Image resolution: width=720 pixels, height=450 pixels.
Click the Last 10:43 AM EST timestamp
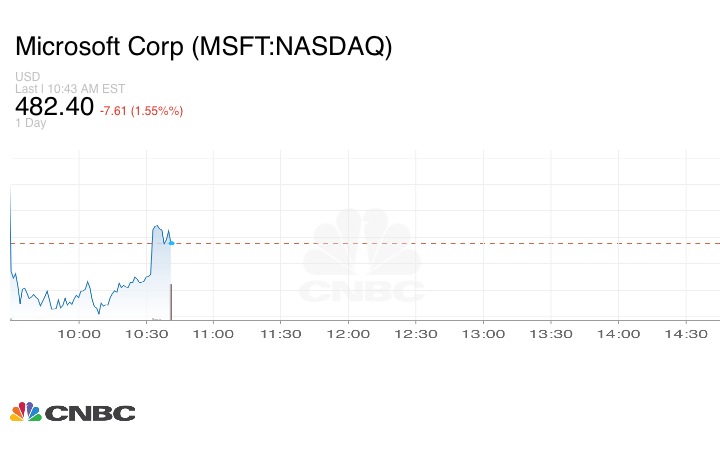point(68,88)
